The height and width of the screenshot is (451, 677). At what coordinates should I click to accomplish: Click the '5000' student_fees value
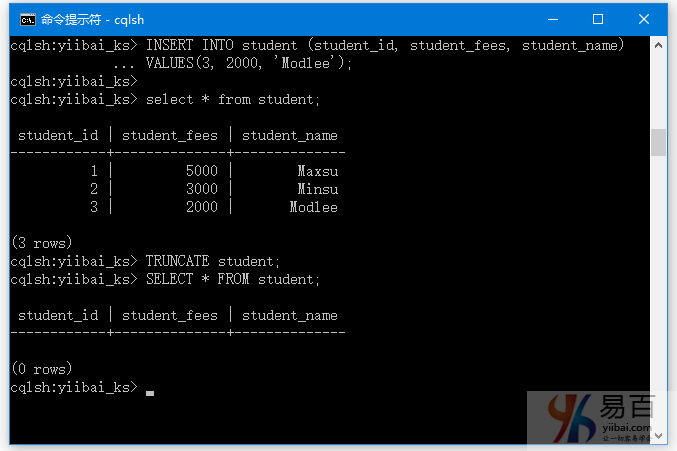point(202,171)
